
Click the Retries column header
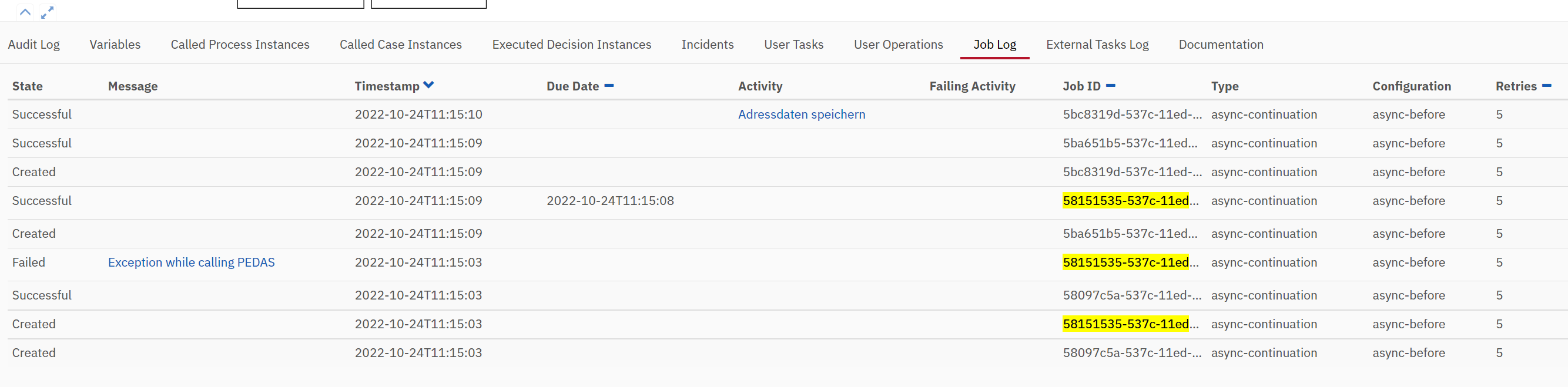1516,86
